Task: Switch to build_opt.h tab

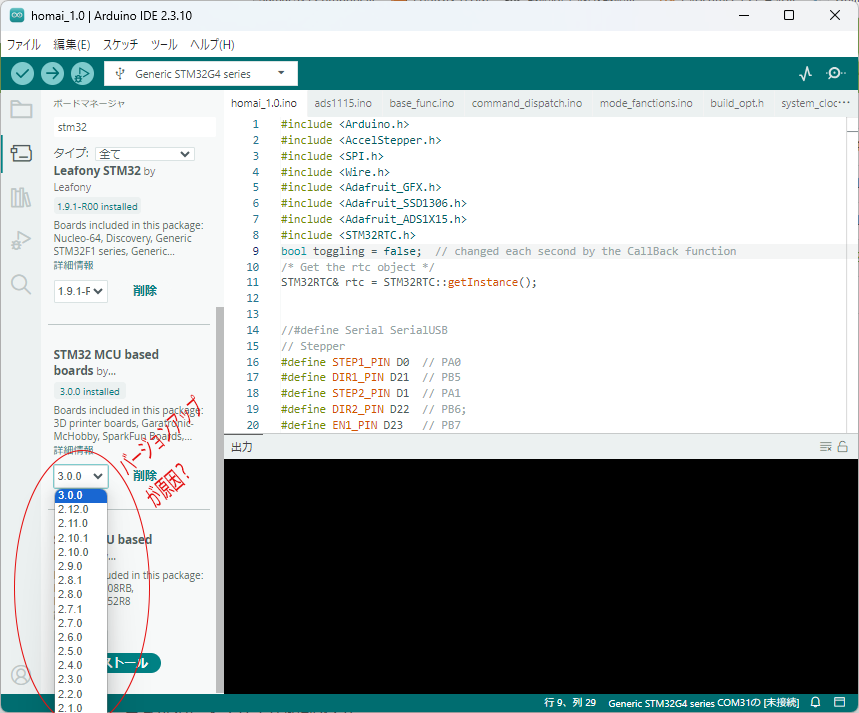Action: point(737,103)
